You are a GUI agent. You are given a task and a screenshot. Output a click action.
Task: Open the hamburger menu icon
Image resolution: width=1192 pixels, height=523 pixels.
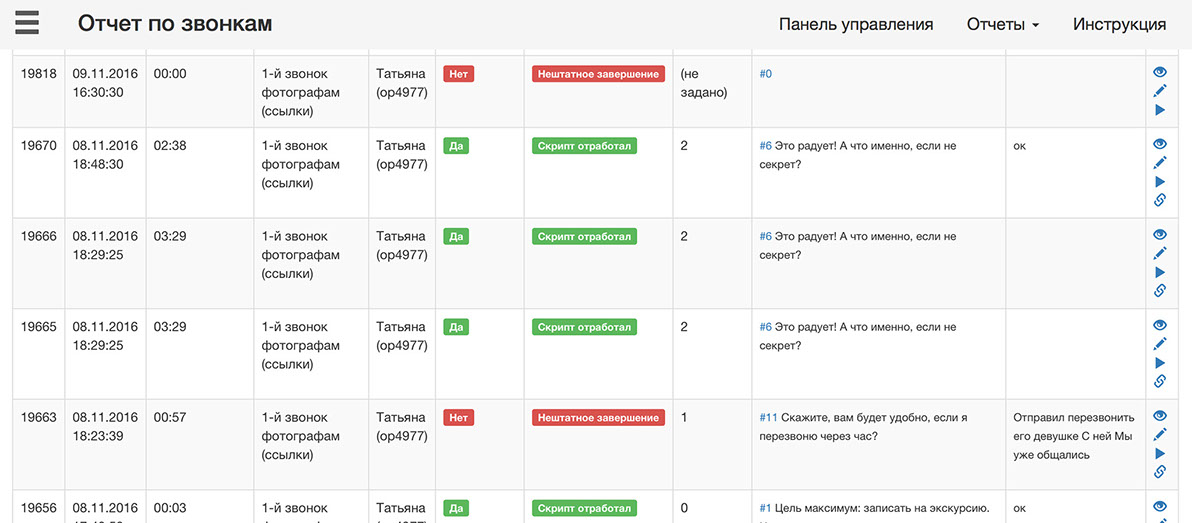tap(27, 23)
